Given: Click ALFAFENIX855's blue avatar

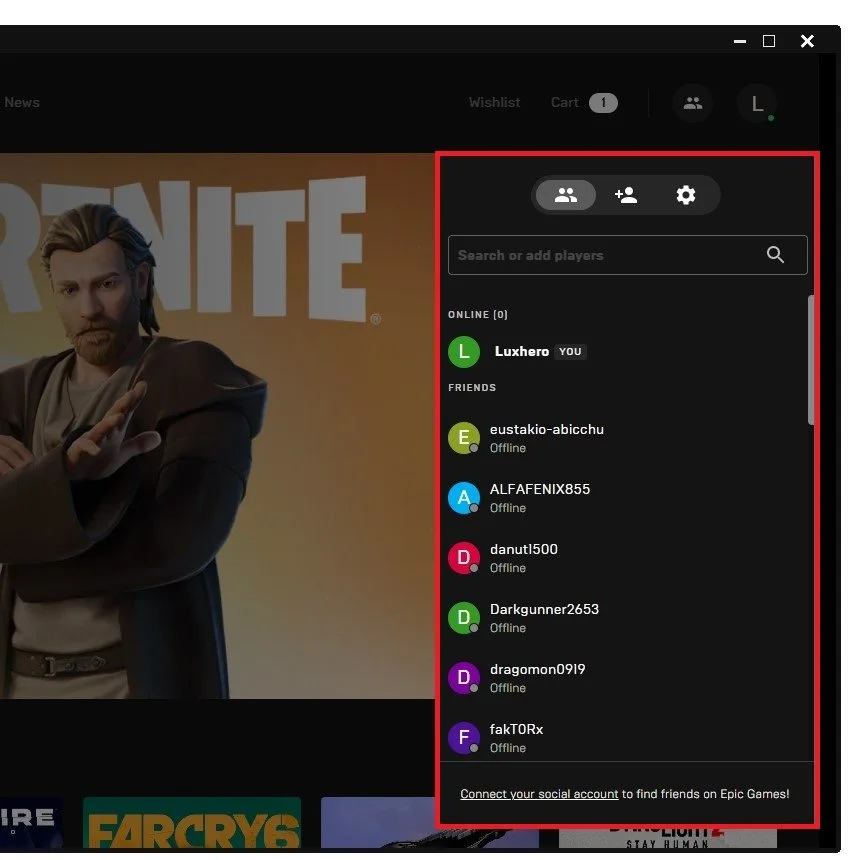Looking at the screenshot, I should pos(463,497).
